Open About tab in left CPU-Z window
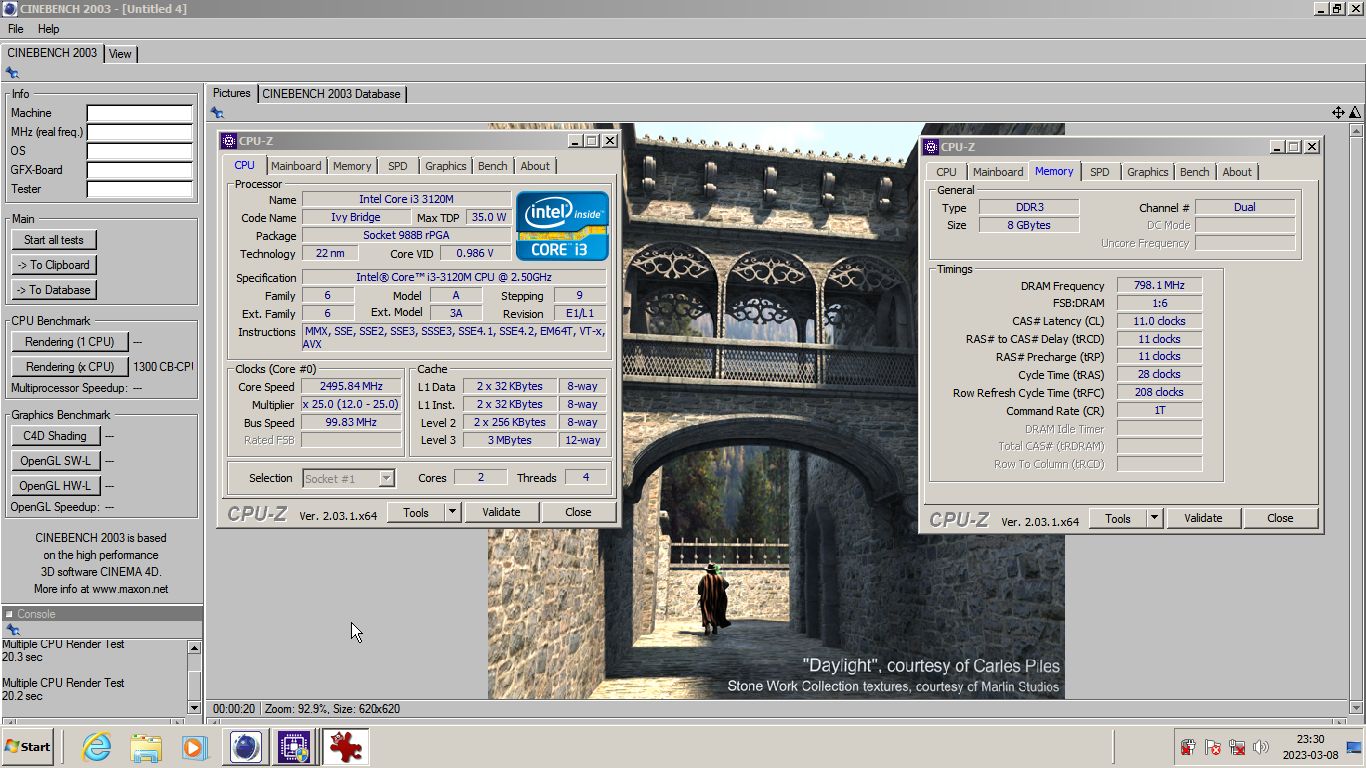The height and width of the screenshot is (768, 1366). point(535,166)
